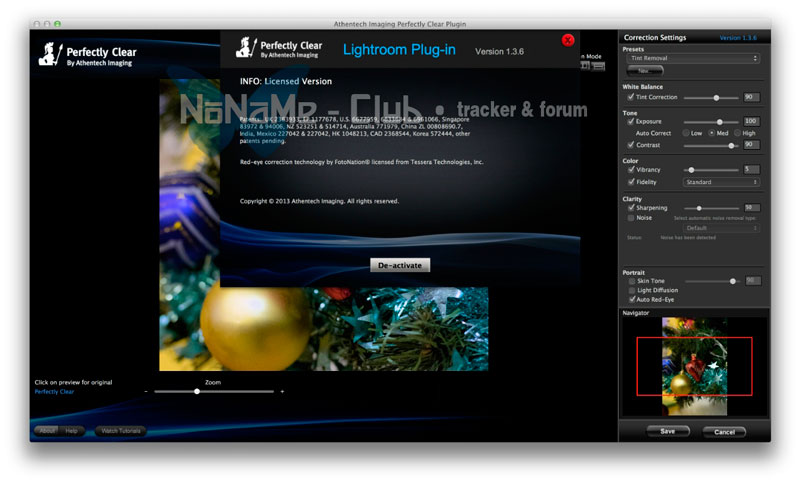The width and height of the screenshot is (800, 482).
Task: Open the Presets Tint Removal dropdown
Action: point(693,58)
